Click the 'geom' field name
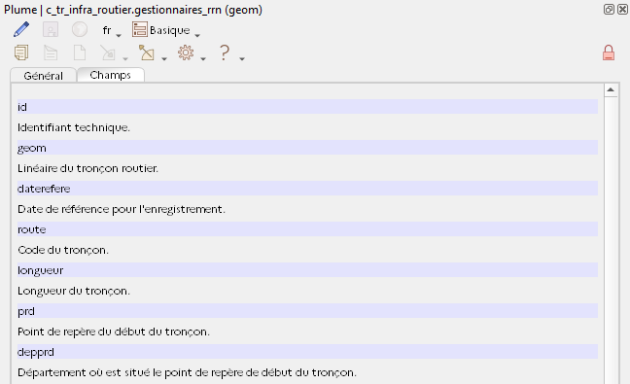This screenshot has width=630, height=384. coord(32,148)
